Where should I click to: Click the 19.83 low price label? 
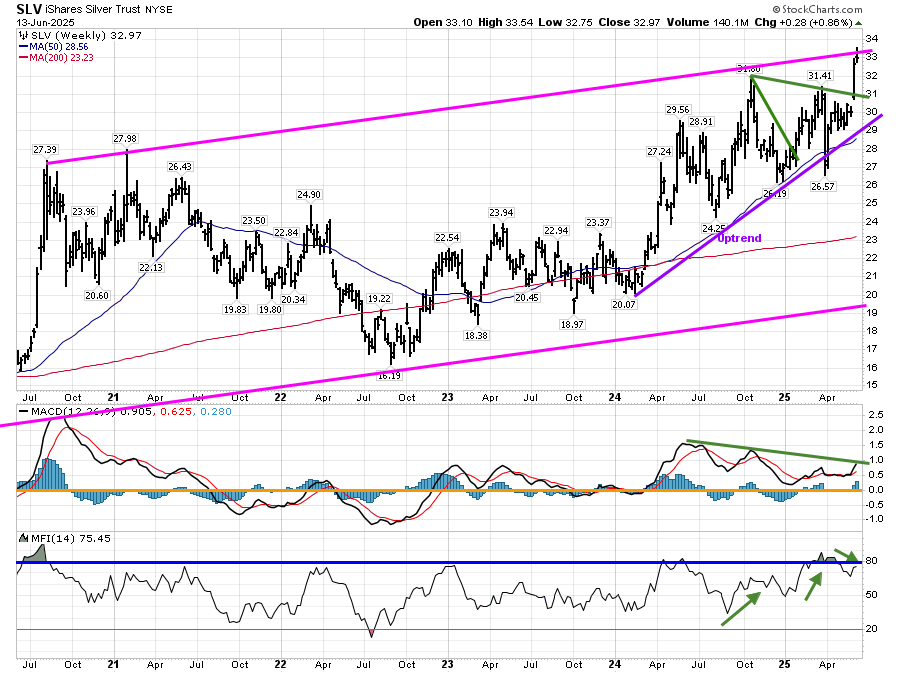tap(235, 309)
